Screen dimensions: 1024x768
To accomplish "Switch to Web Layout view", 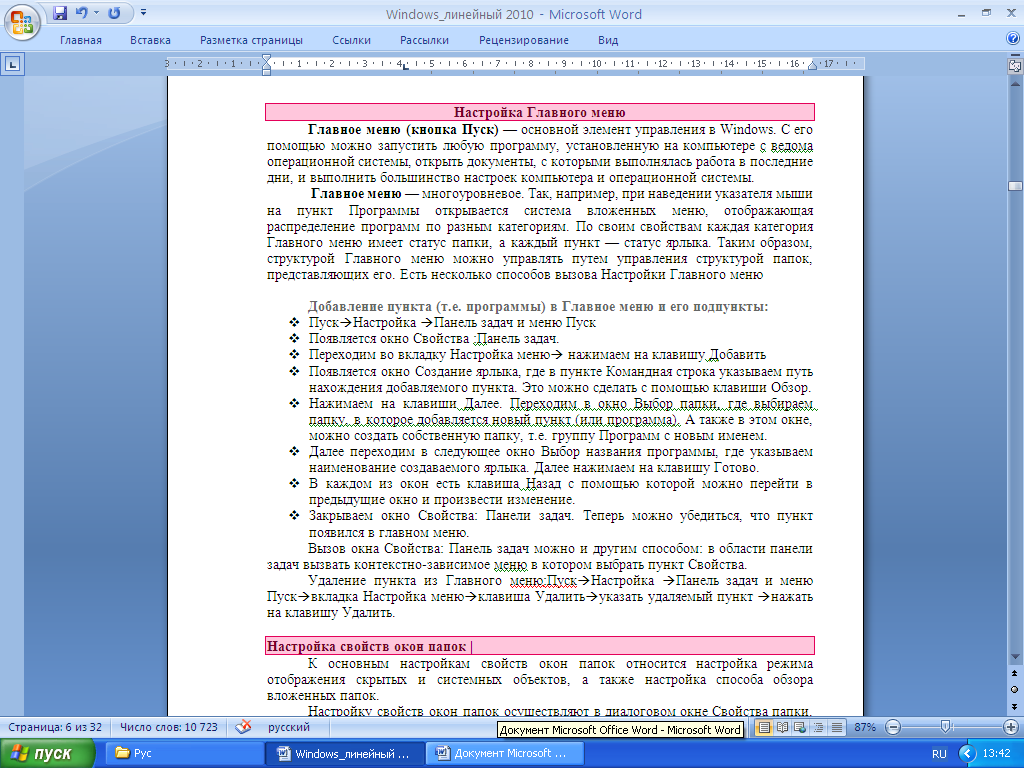I will (x=799, y=727).
